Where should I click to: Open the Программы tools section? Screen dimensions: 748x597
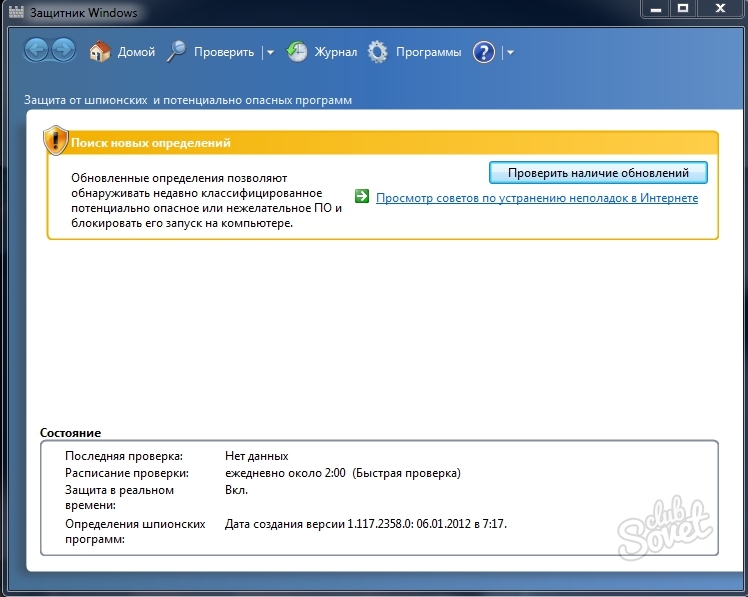[x=428, y=52]
